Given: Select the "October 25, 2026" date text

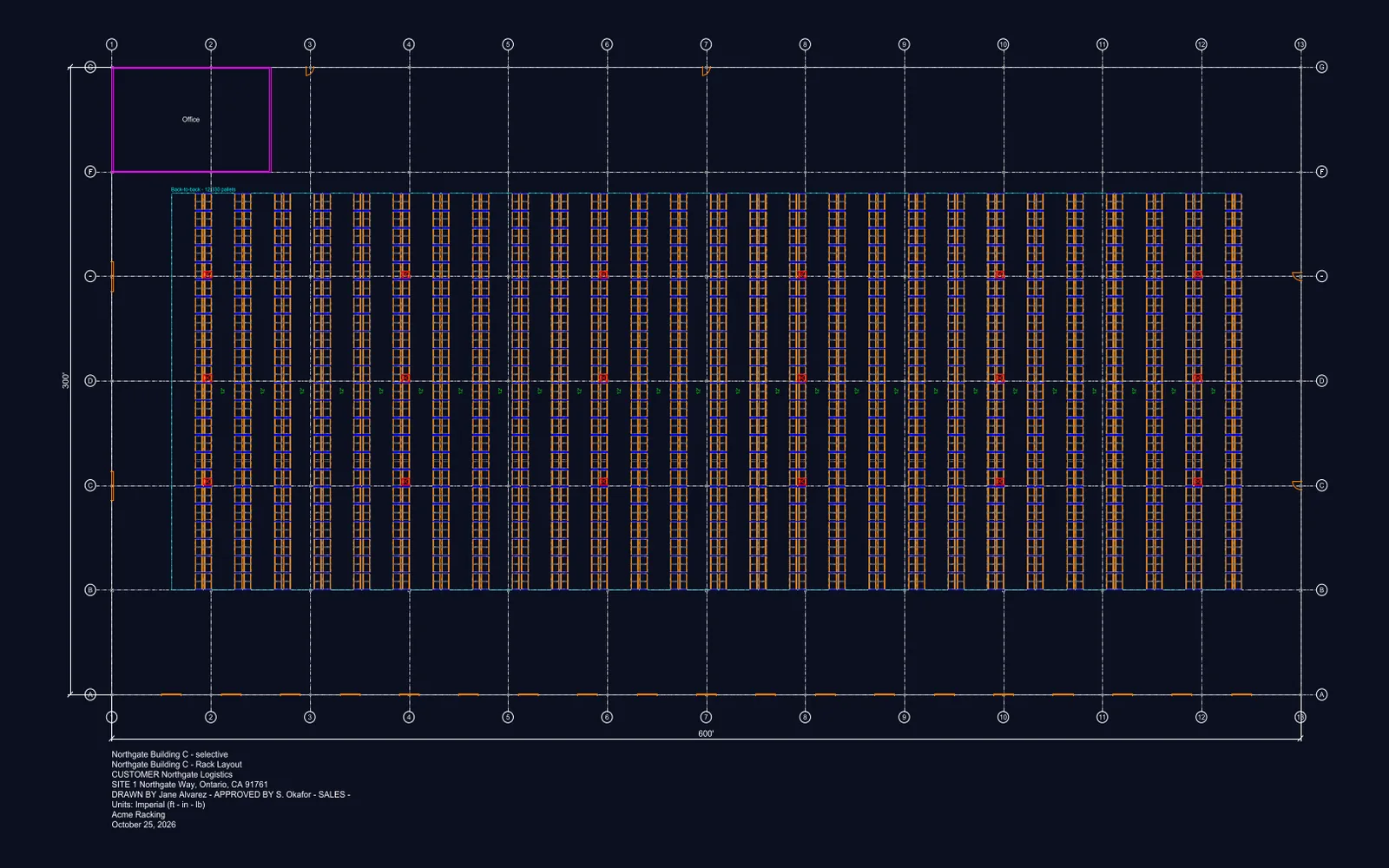Looking at the screenshot, I should click(143, 825).
